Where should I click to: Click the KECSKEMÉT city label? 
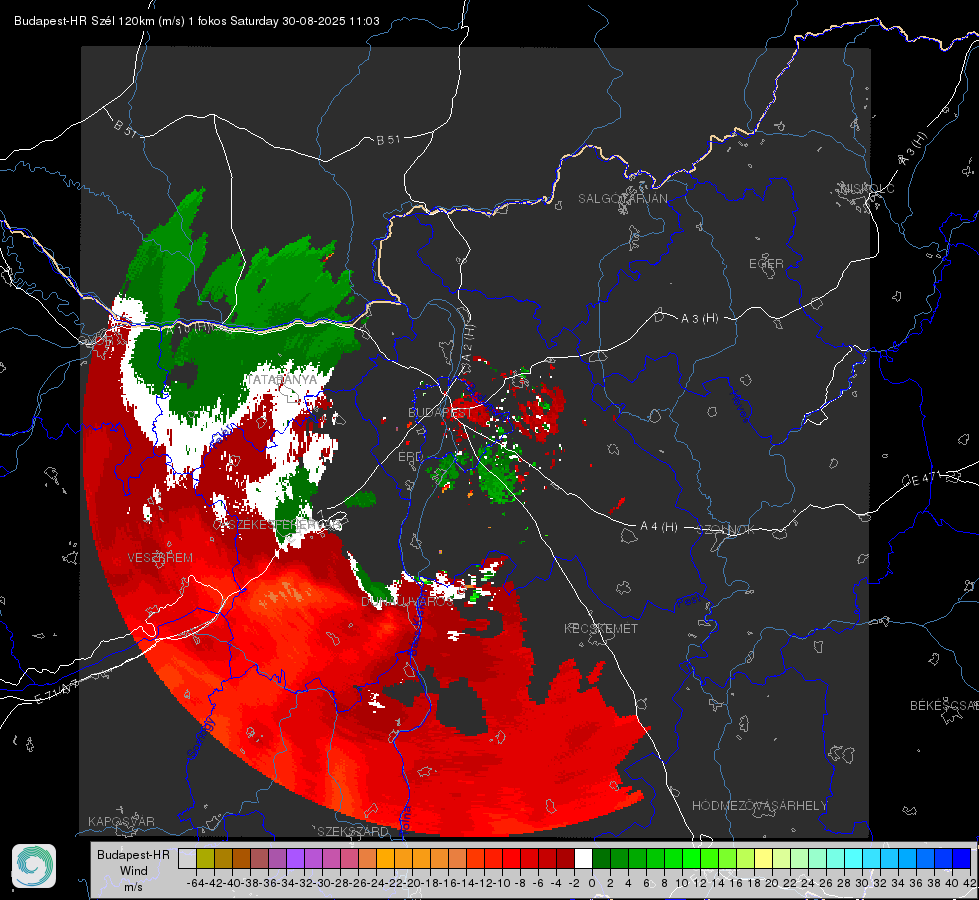tap(601, 628)
